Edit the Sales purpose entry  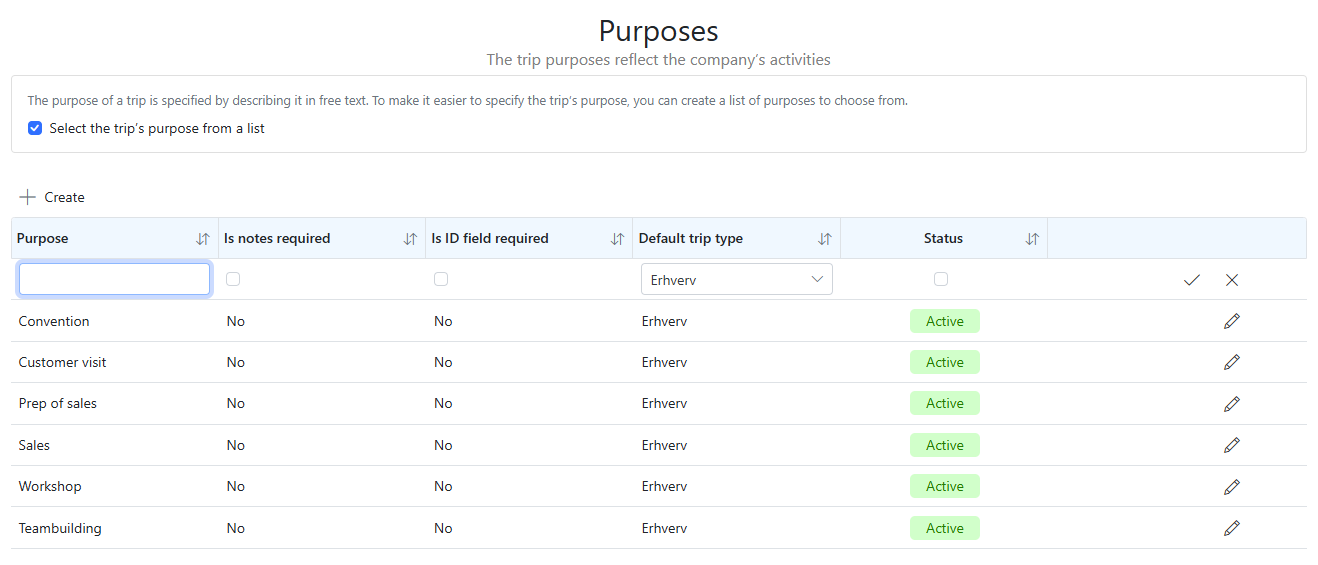(x=1231, y=445)
